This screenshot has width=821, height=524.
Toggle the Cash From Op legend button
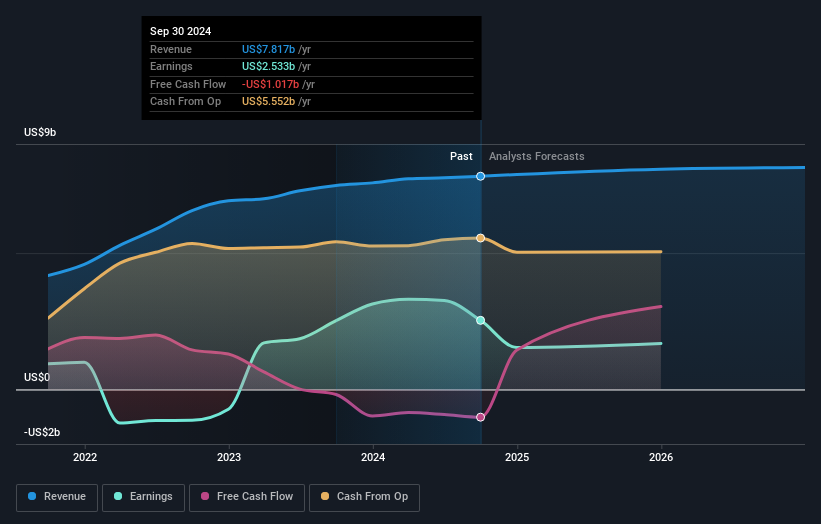click(x=364, y=497)
